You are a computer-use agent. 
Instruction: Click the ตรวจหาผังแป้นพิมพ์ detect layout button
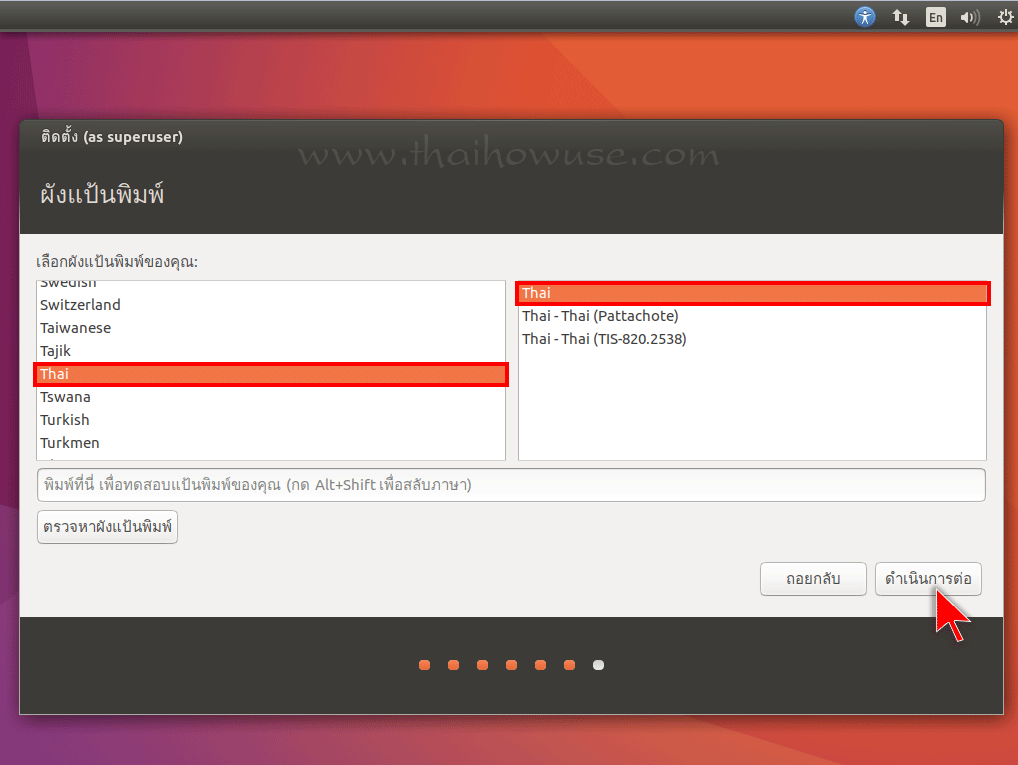[107, 527]
